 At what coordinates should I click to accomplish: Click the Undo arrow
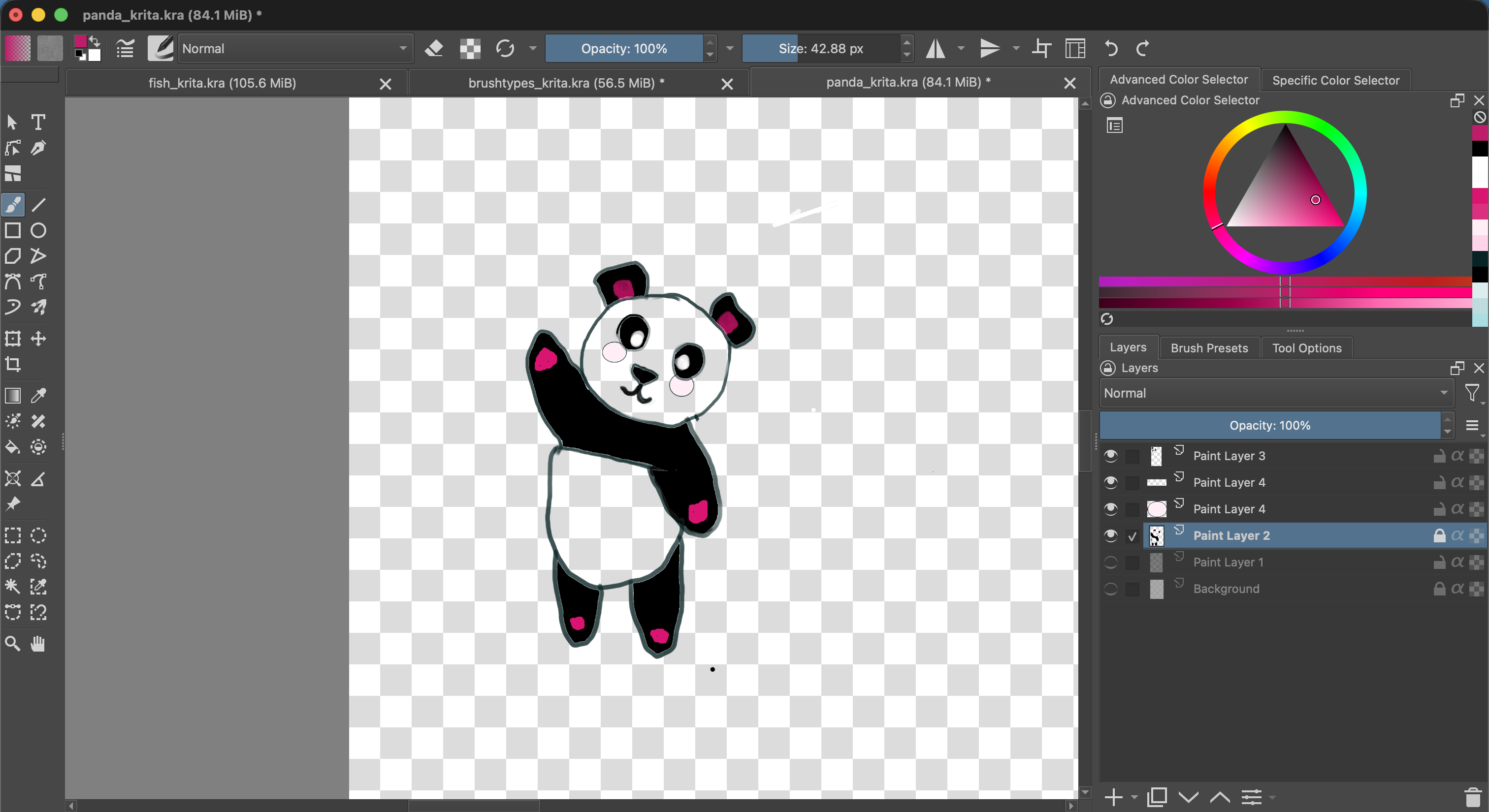point(1111,49)
